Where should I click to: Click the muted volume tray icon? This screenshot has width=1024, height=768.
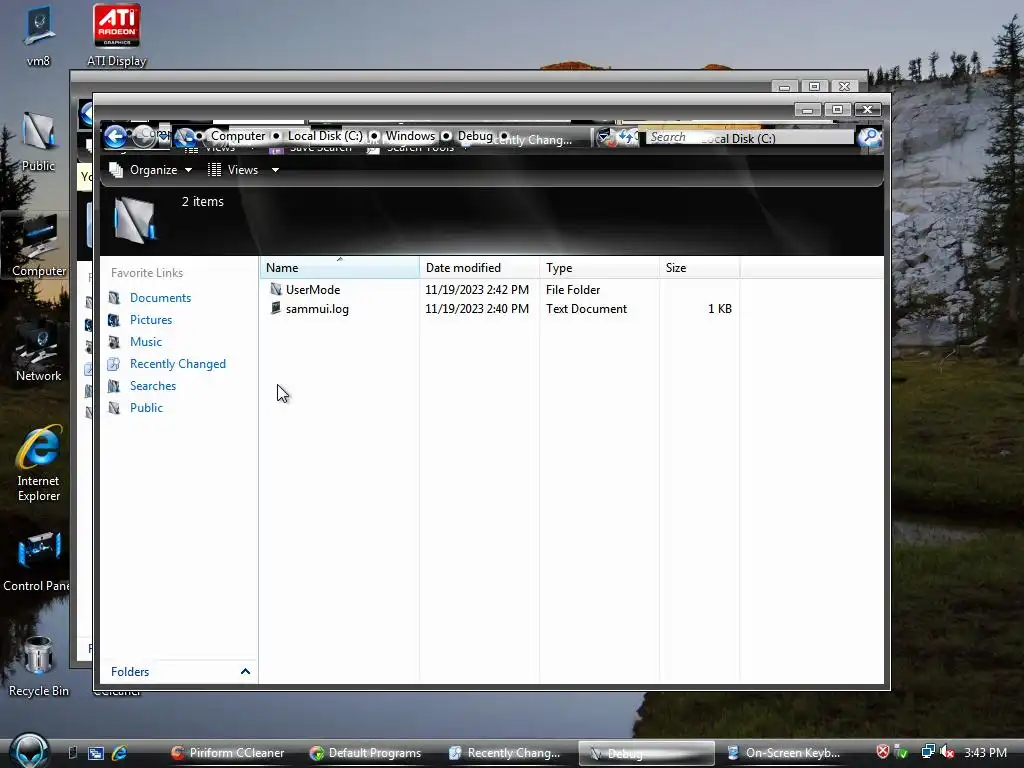tap(948, 752)
